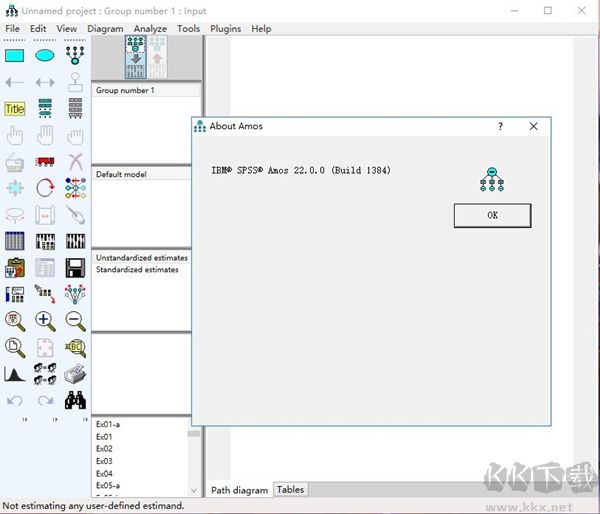Click the print diagram printer icon
The image size is (600, 514).
click(75, 374)
